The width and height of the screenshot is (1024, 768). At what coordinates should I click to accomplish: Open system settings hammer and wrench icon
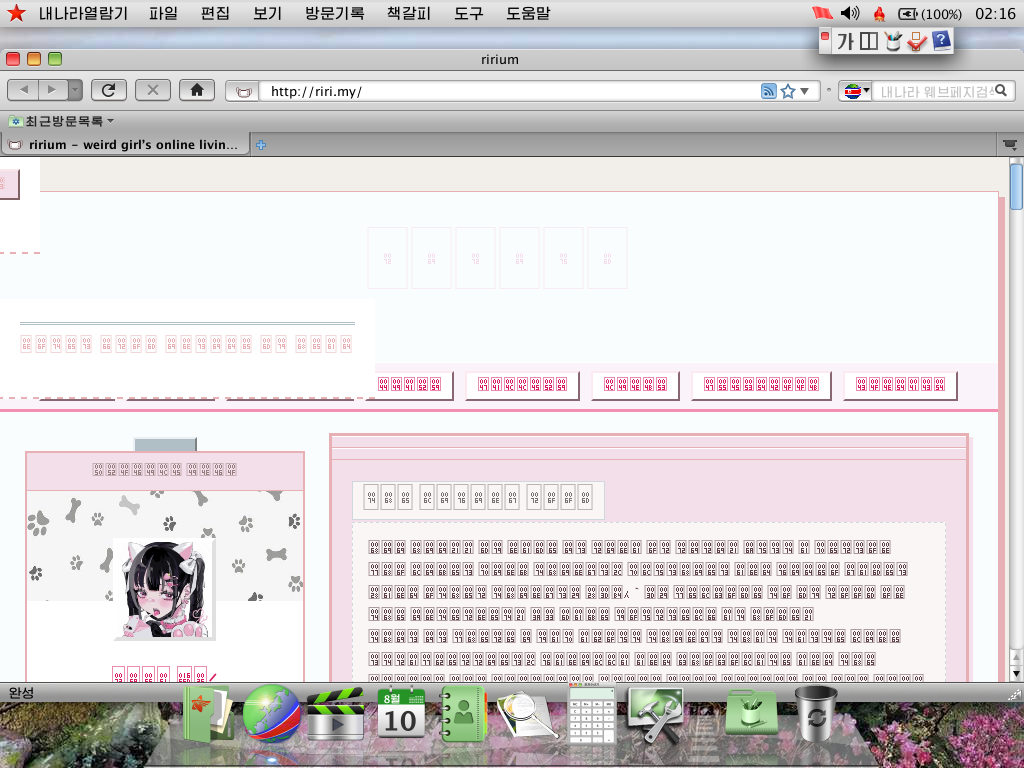tap(655, 715)
